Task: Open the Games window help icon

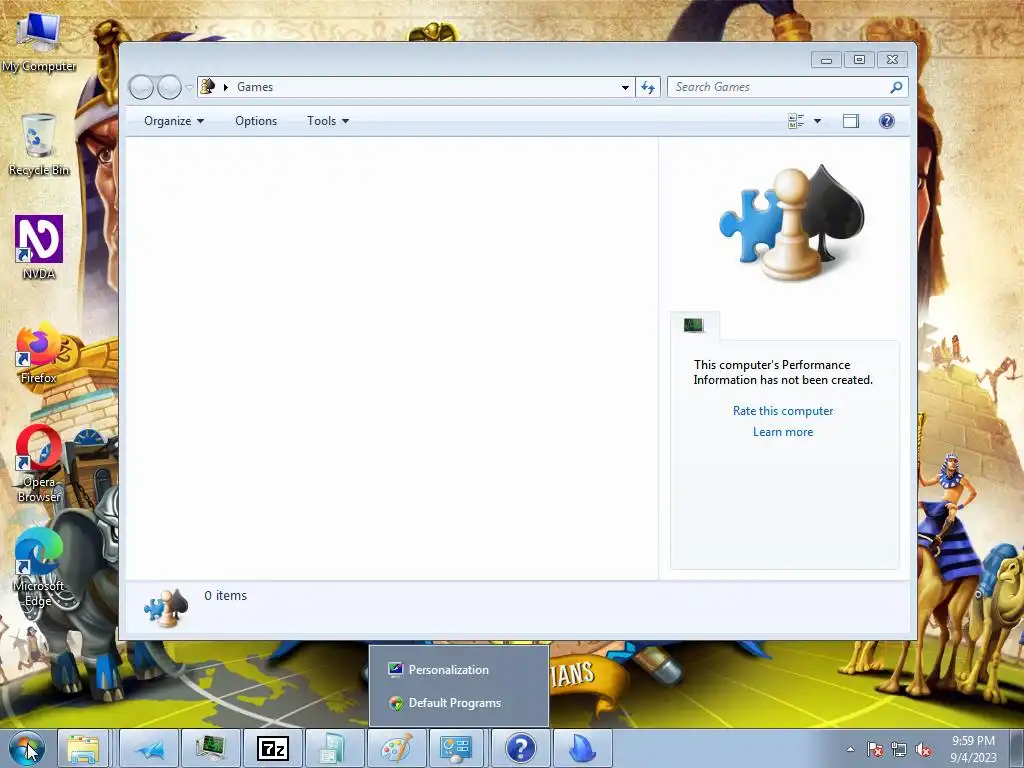Action: tap(886, 121)
